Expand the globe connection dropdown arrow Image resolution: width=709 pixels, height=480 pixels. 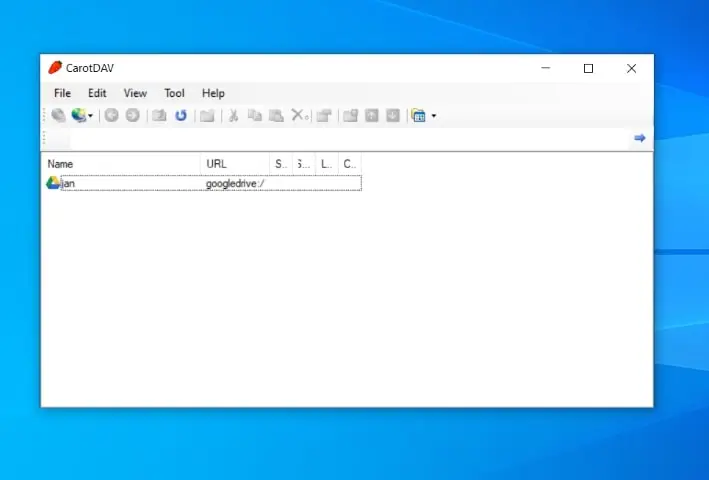pos(91,116)
